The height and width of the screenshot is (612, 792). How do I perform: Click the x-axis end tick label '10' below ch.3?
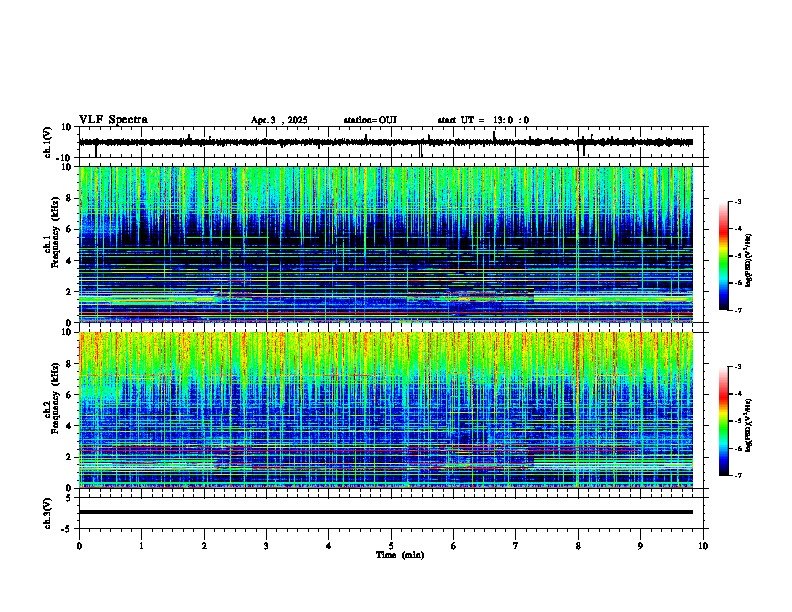(703, 546)
